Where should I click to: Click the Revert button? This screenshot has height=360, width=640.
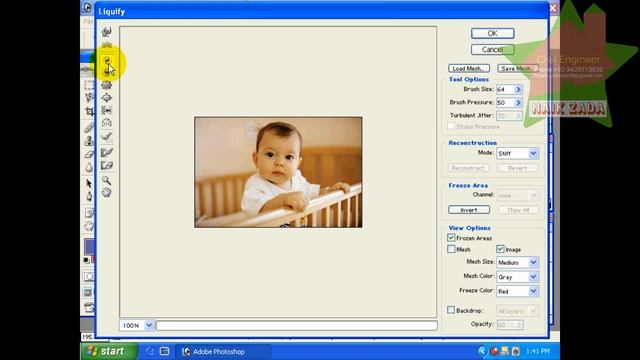pyautogui.click(x=518, y=168)
